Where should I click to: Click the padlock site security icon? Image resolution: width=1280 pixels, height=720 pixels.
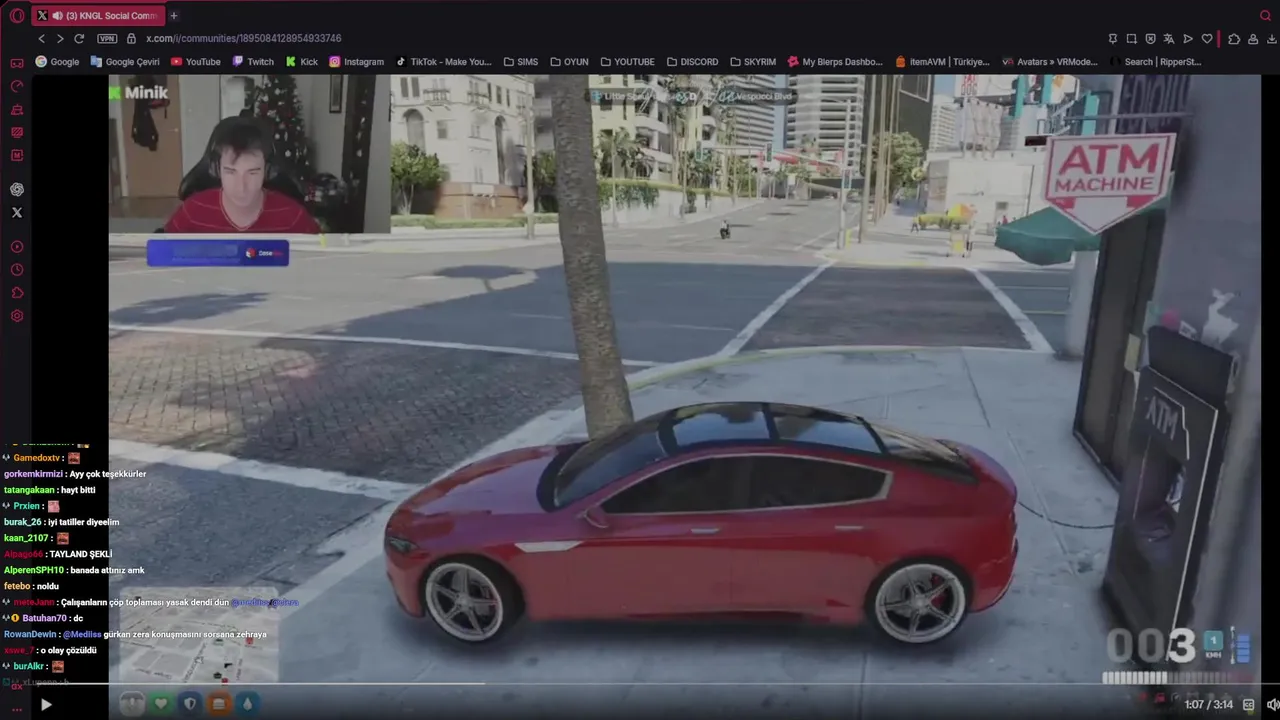tap(131, 38)
